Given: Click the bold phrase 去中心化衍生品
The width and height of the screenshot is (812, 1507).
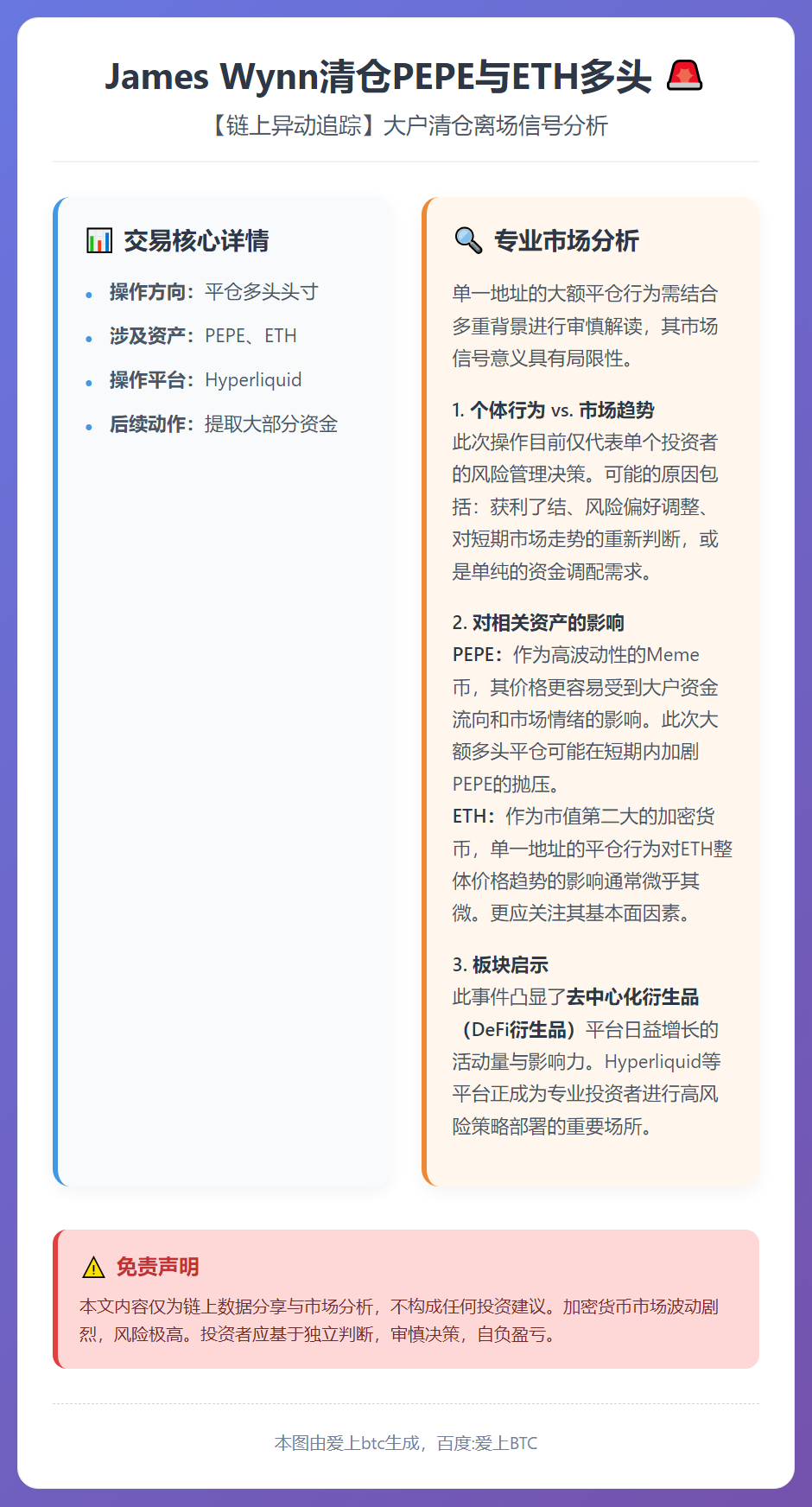Looking at the screenshot, I should coord(633,997).
